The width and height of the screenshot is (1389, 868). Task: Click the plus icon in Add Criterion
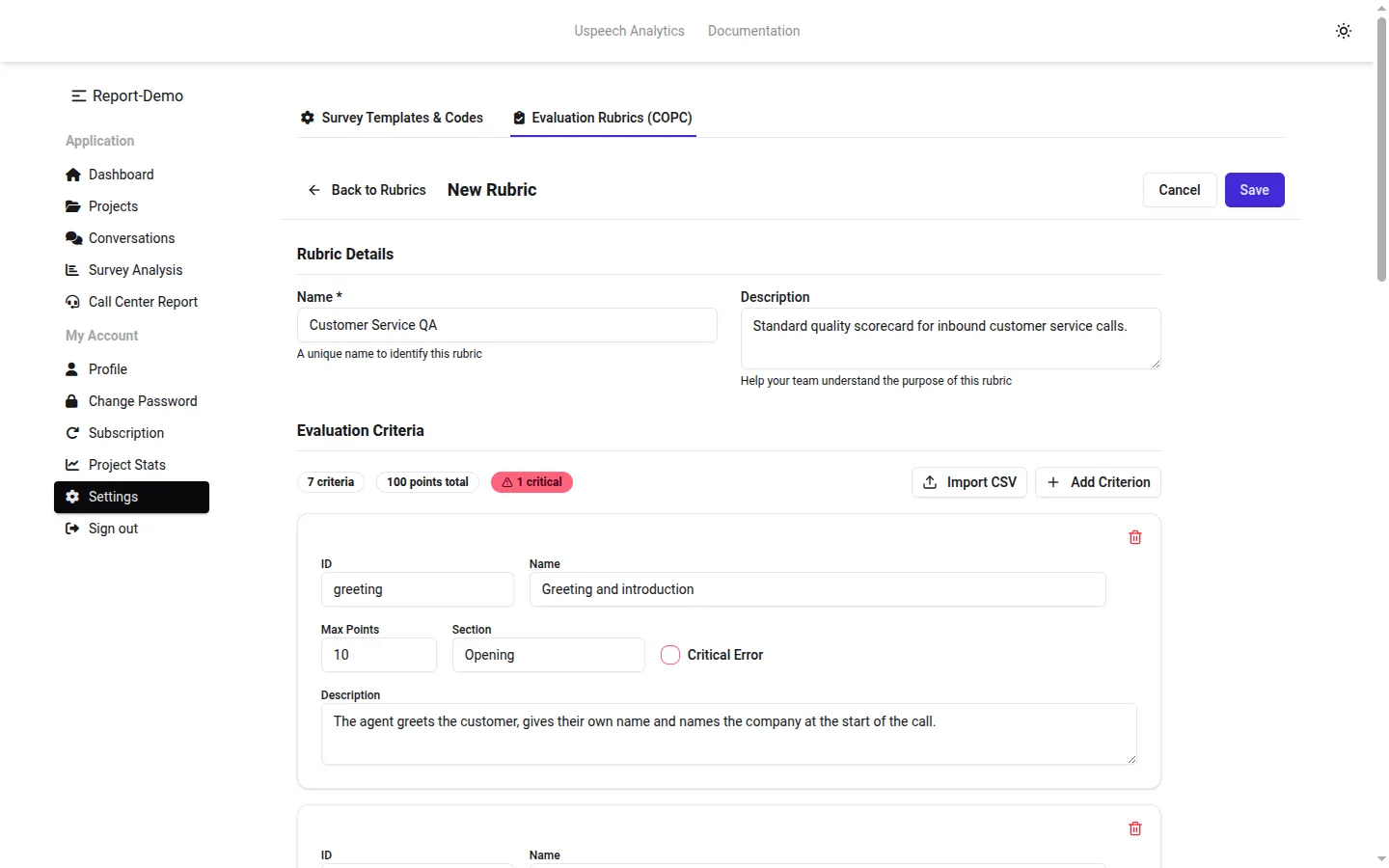click(x=1053, y=482)
